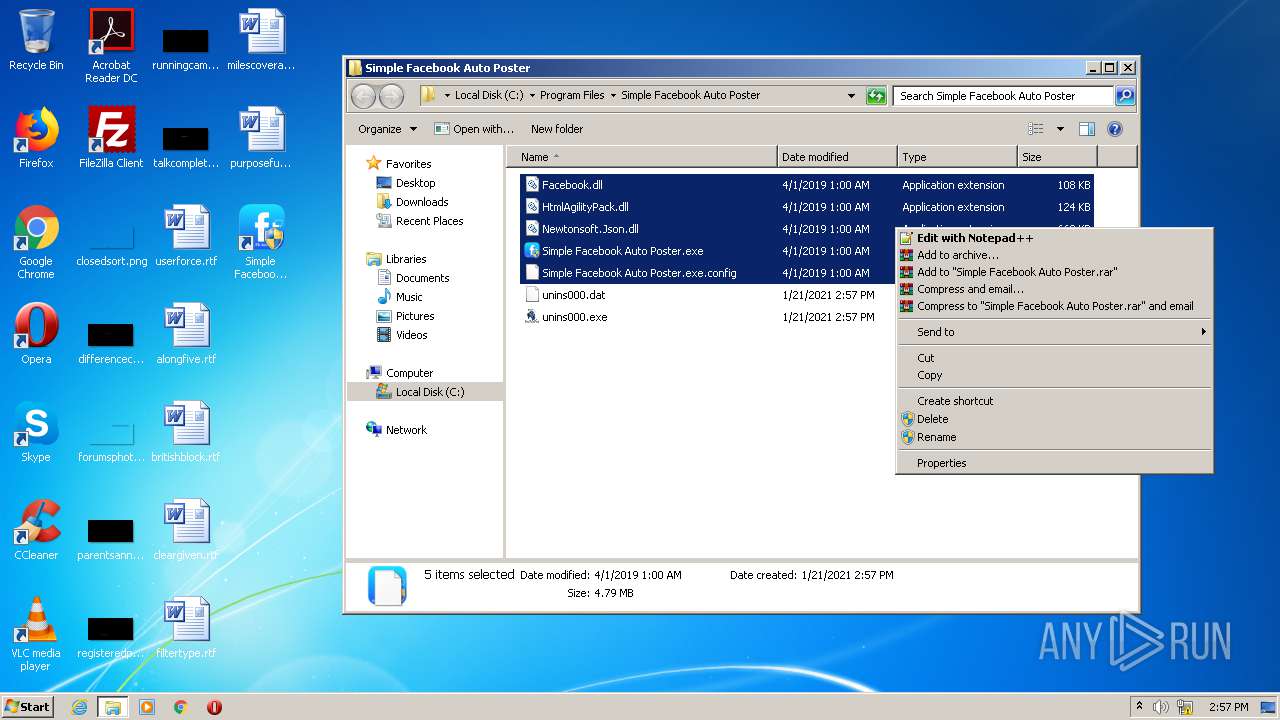1280x720 pixels.
Task: Expand Local Disk (C:) breadcrumb arrow
Action: pos(532,96)
